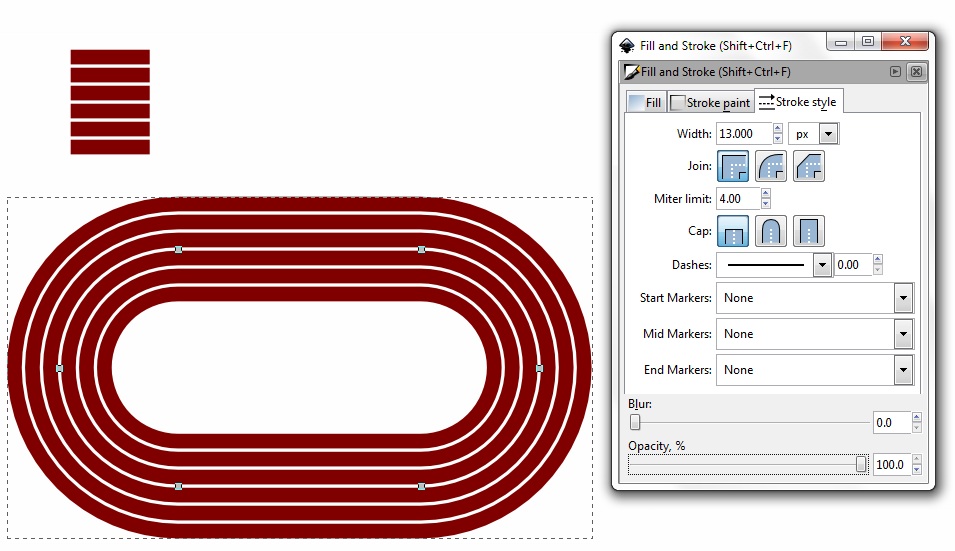Click the top-left path node handle
955x551 pixels.
click(178, 249)
